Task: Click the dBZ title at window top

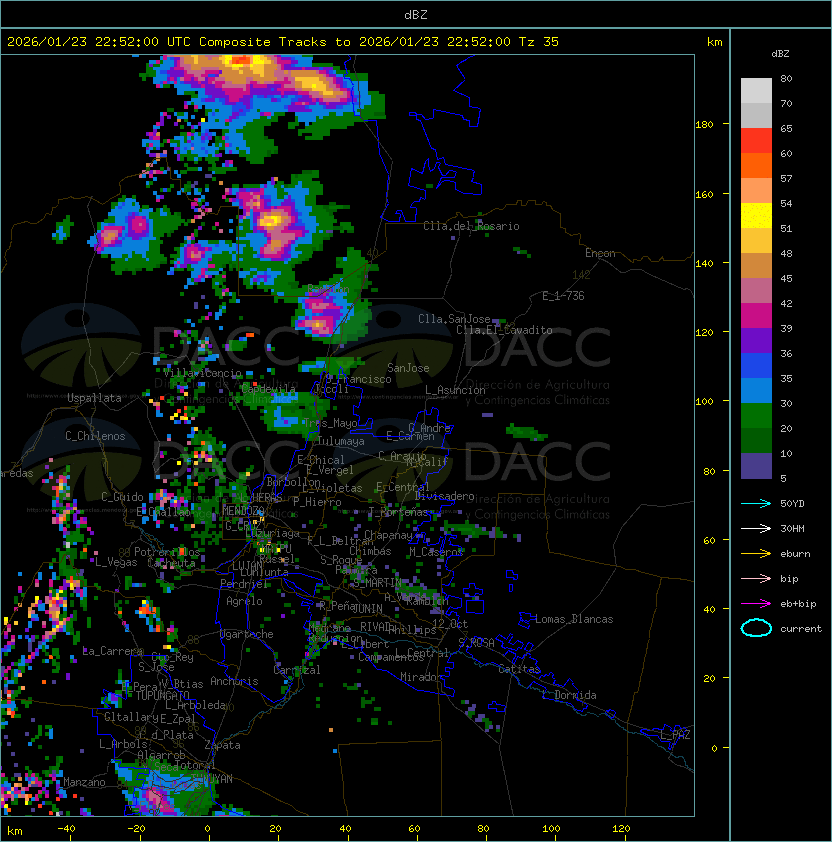Action: (x=415, y=14)
